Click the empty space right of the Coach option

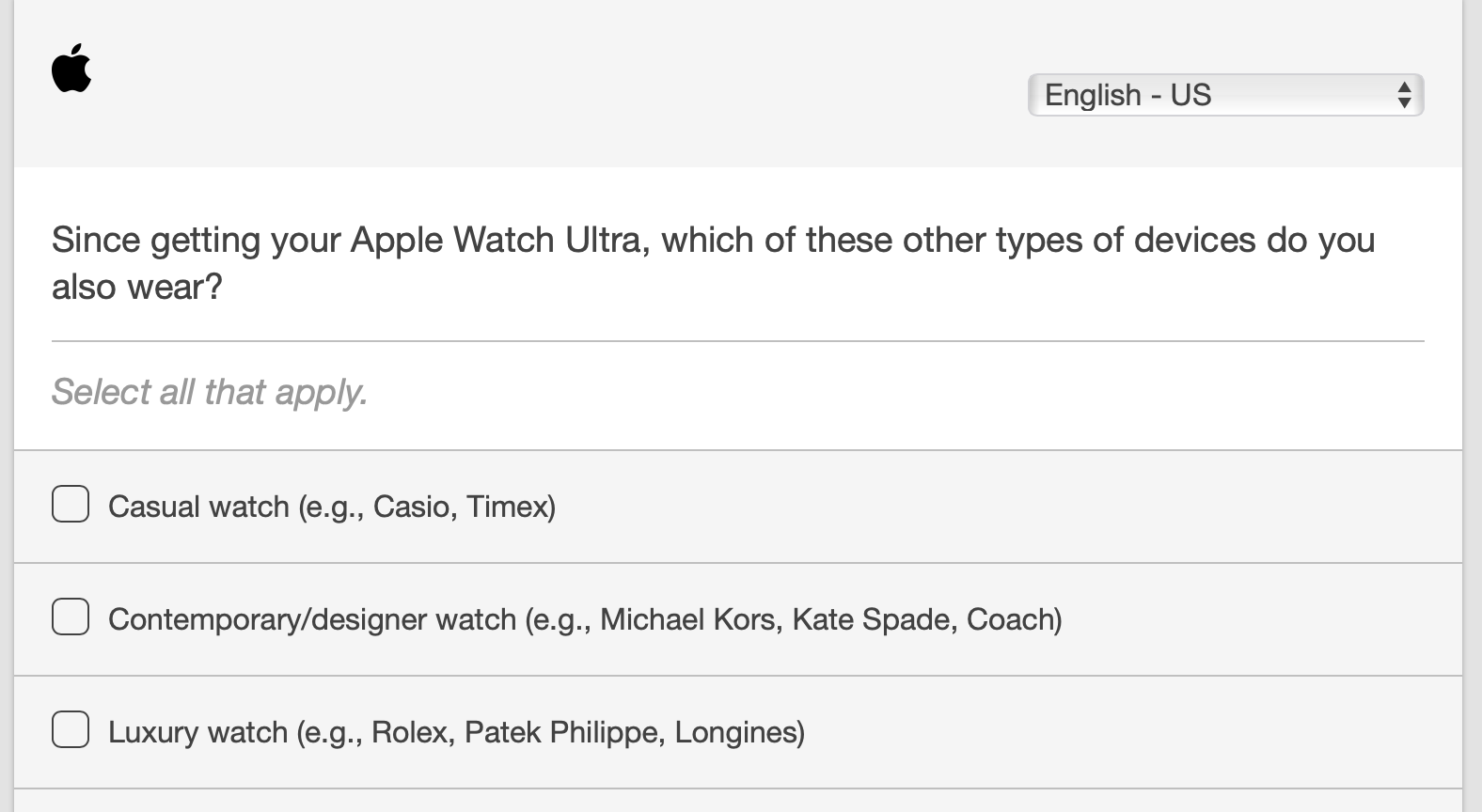1260,620
